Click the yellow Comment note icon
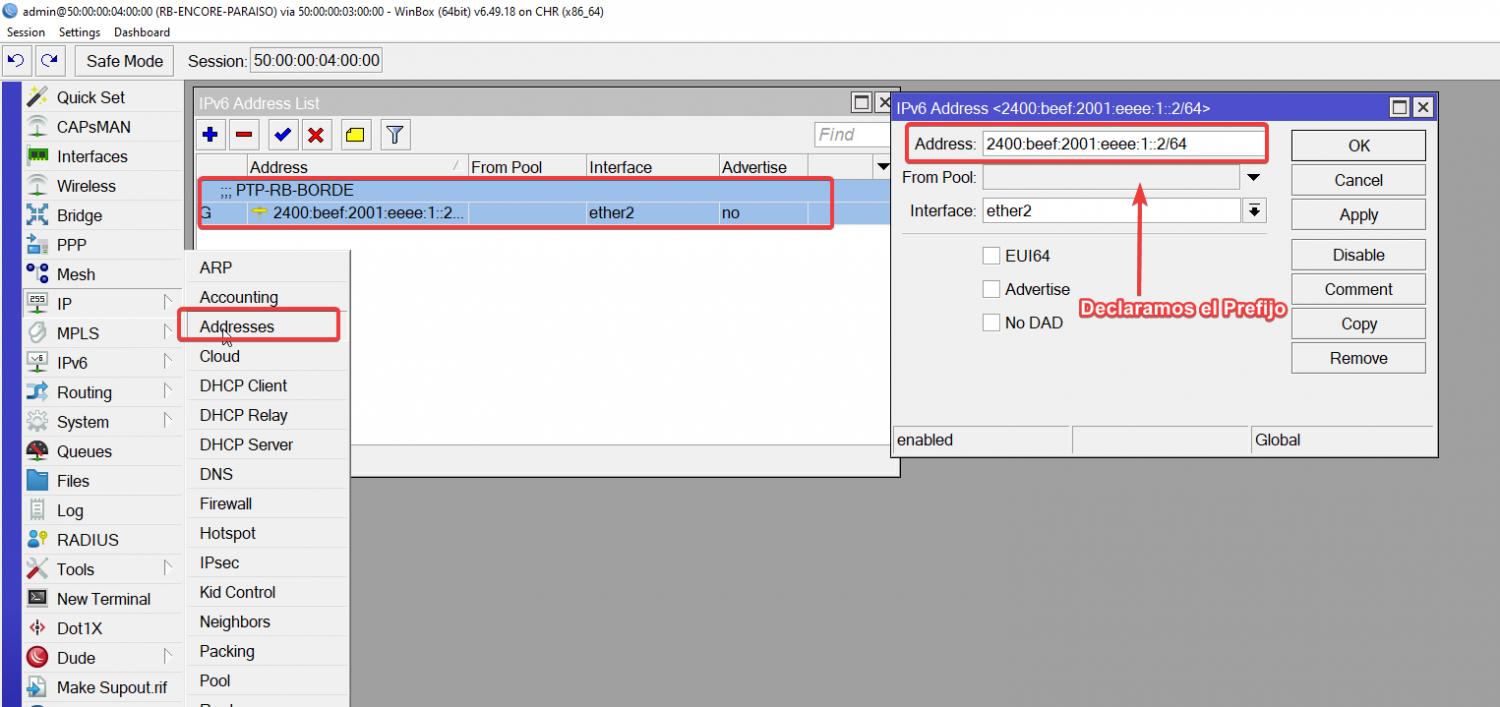The image size is (1500, 707). pyautogui.click(x=355, y=135)
